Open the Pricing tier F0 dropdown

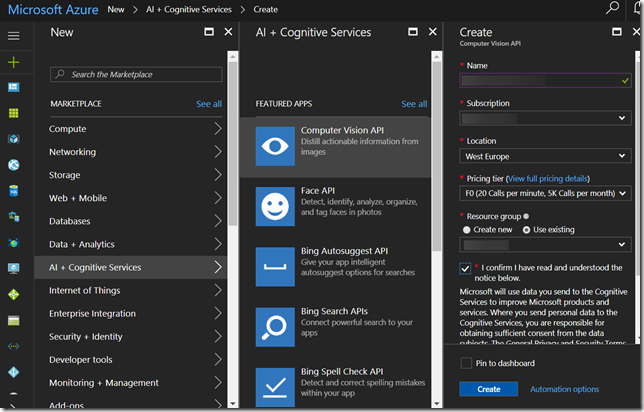click(x=544, y=193)
